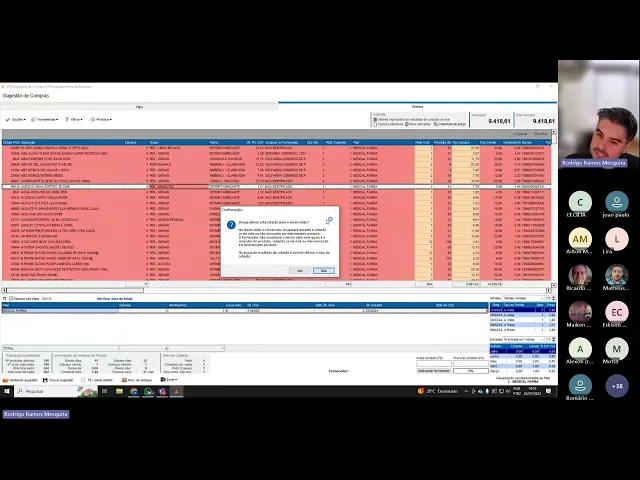Viewport: 640px width, 480px height.
Task: Sort by the Pço Compra column header
Action: tap(465, 142)
